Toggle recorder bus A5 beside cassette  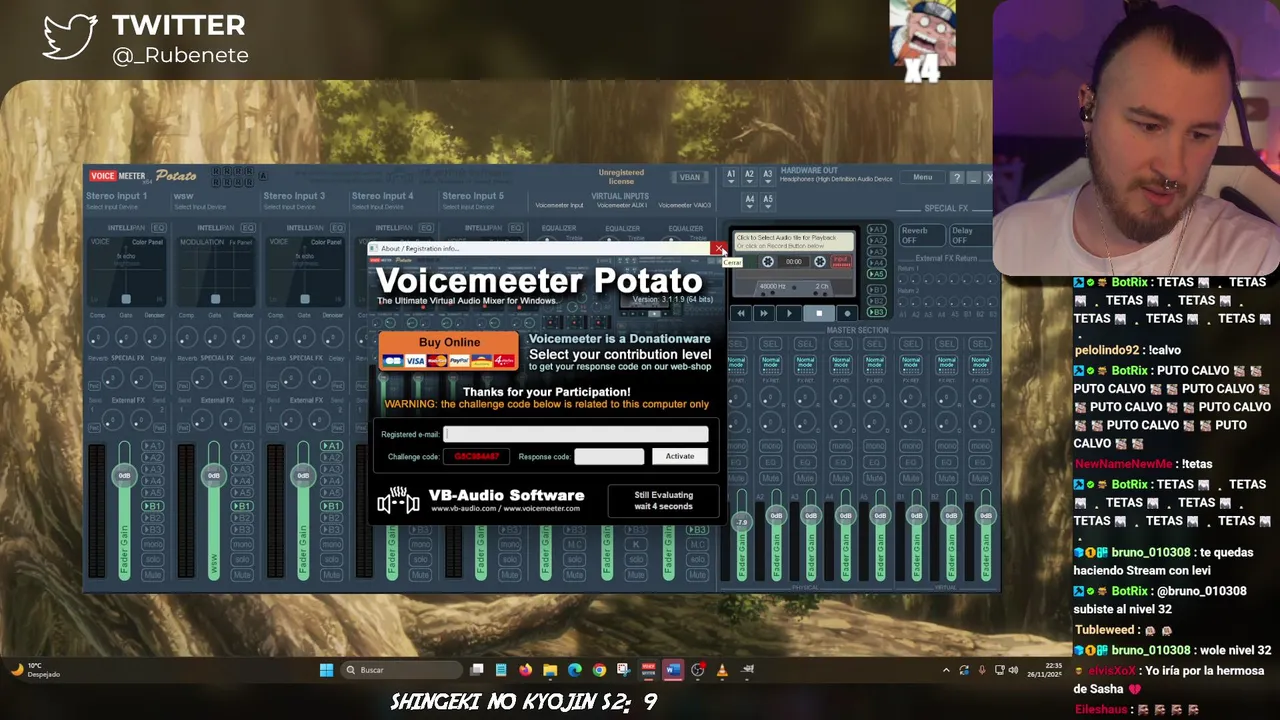point(876,273)
